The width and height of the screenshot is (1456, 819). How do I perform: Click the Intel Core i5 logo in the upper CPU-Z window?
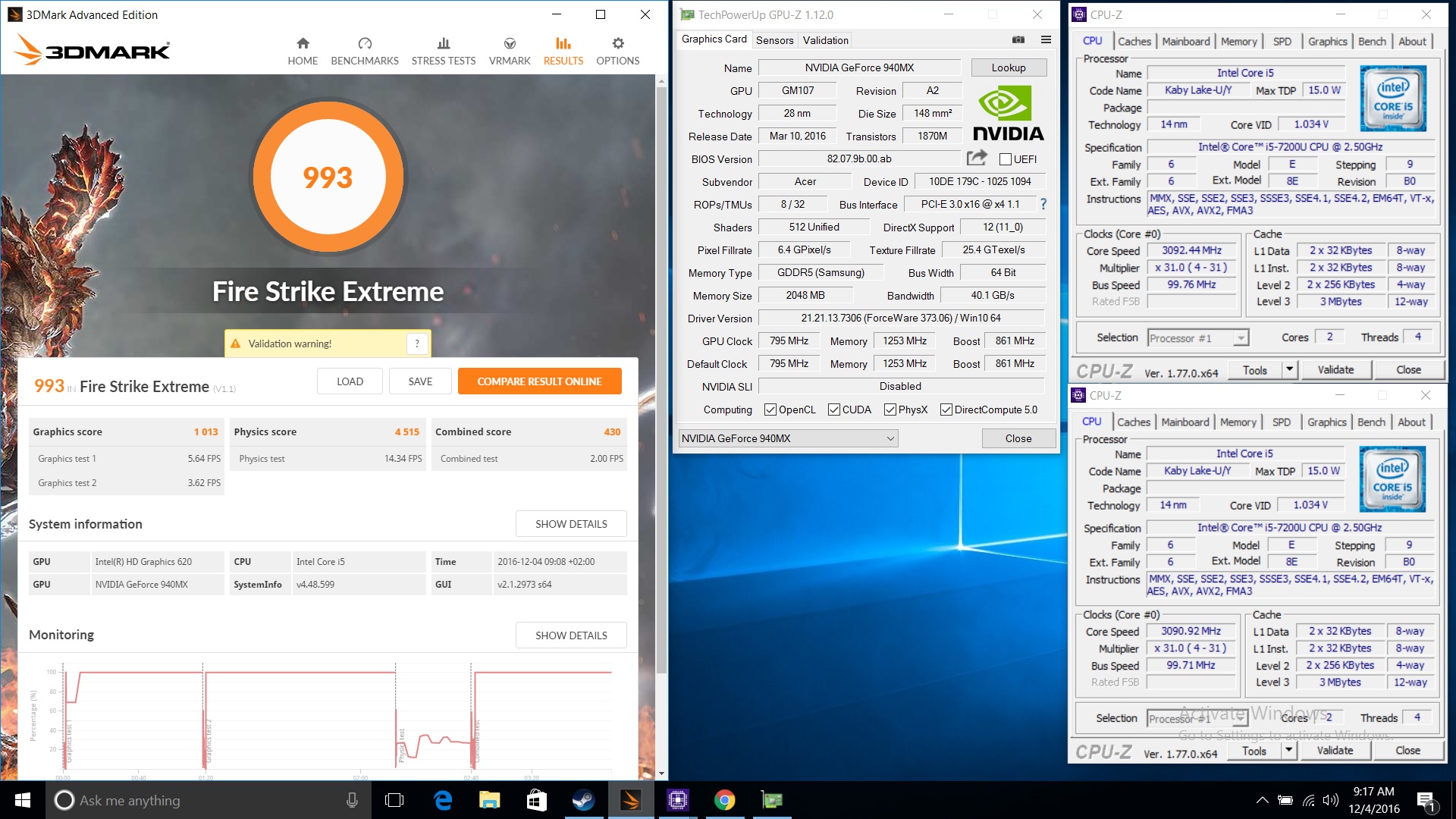tap(1393, 98)
